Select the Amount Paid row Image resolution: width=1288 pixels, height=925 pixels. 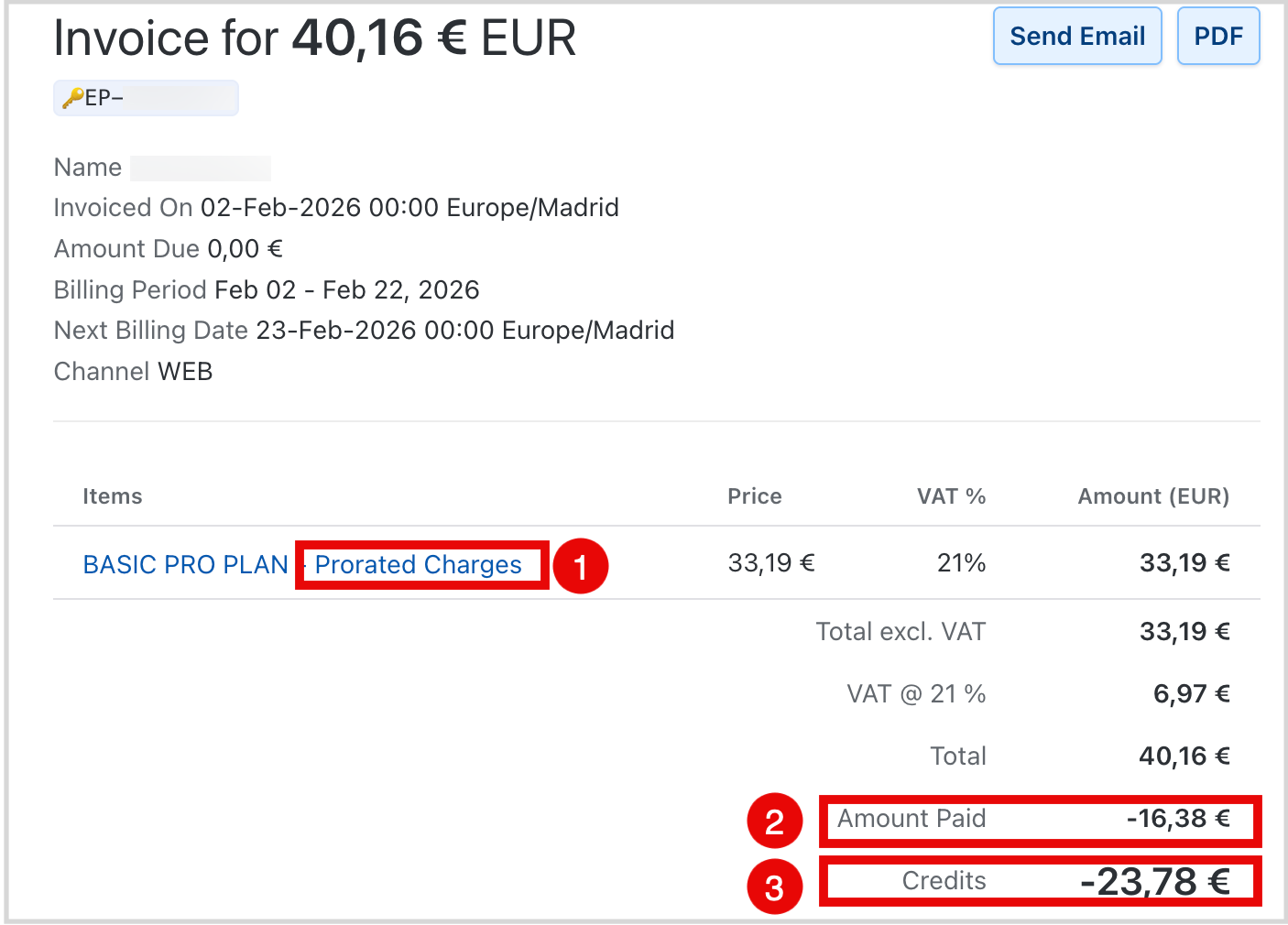pos(1039,819)
